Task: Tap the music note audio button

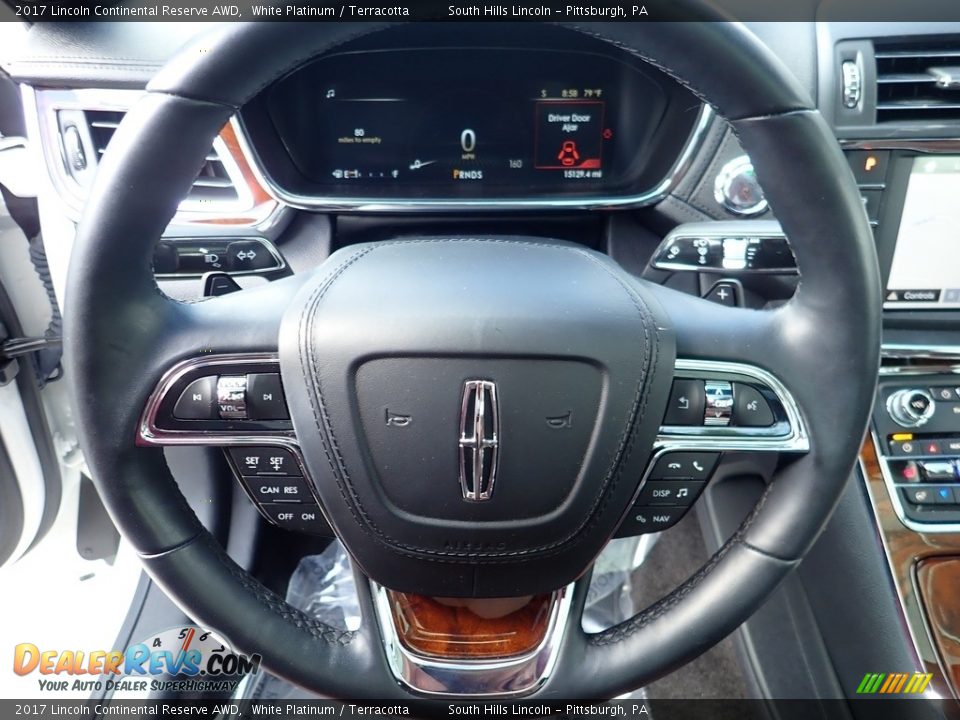Action: 683,492
